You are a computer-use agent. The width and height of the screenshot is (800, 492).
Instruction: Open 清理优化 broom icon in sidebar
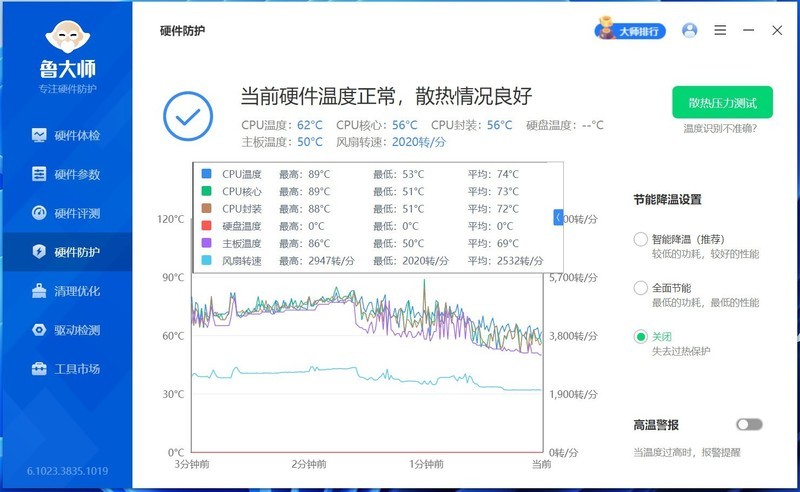[x=39, y=290]
